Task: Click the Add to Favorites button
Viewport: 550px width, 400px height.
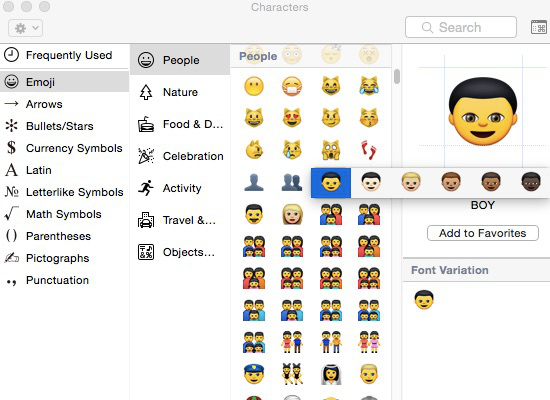Action: [x=483, y=233]
